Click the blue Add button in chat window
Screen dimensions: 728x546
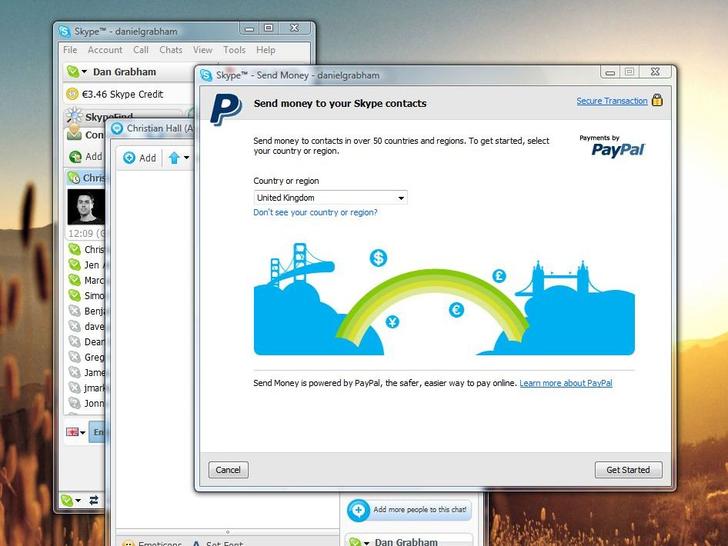139,158
